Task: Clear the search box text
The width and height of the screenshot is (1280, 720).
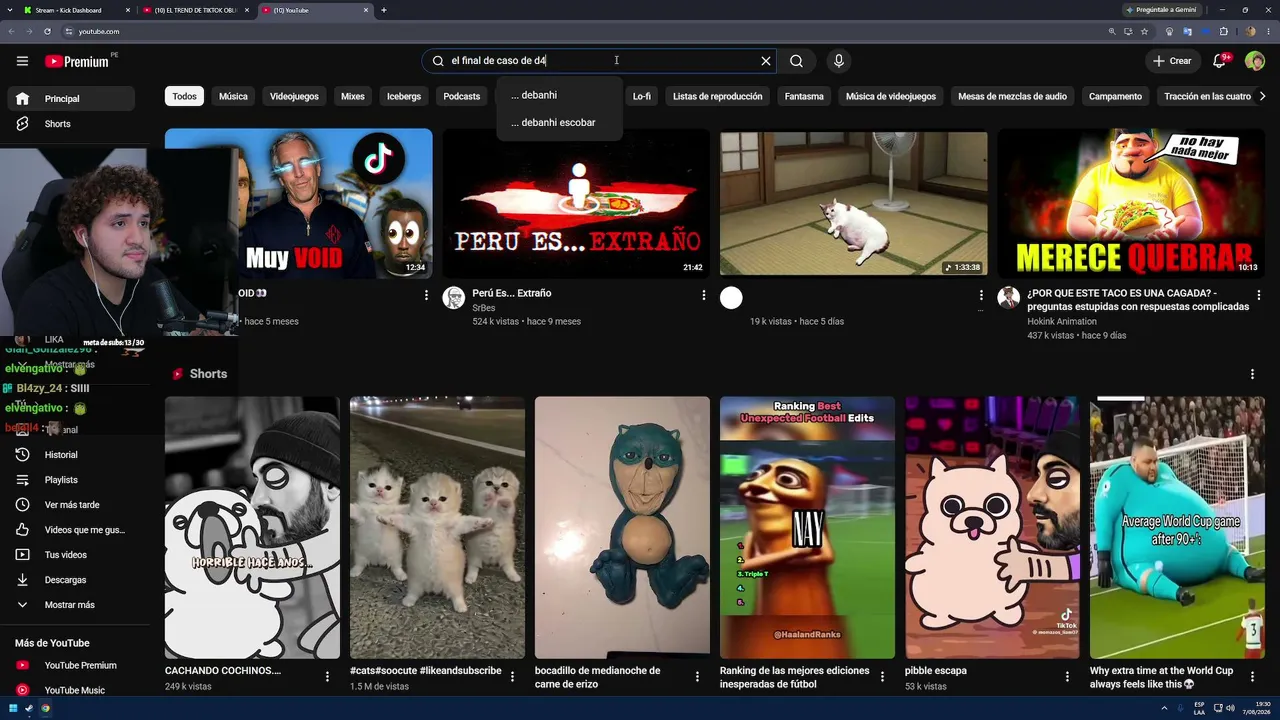Action: point(766,61)
